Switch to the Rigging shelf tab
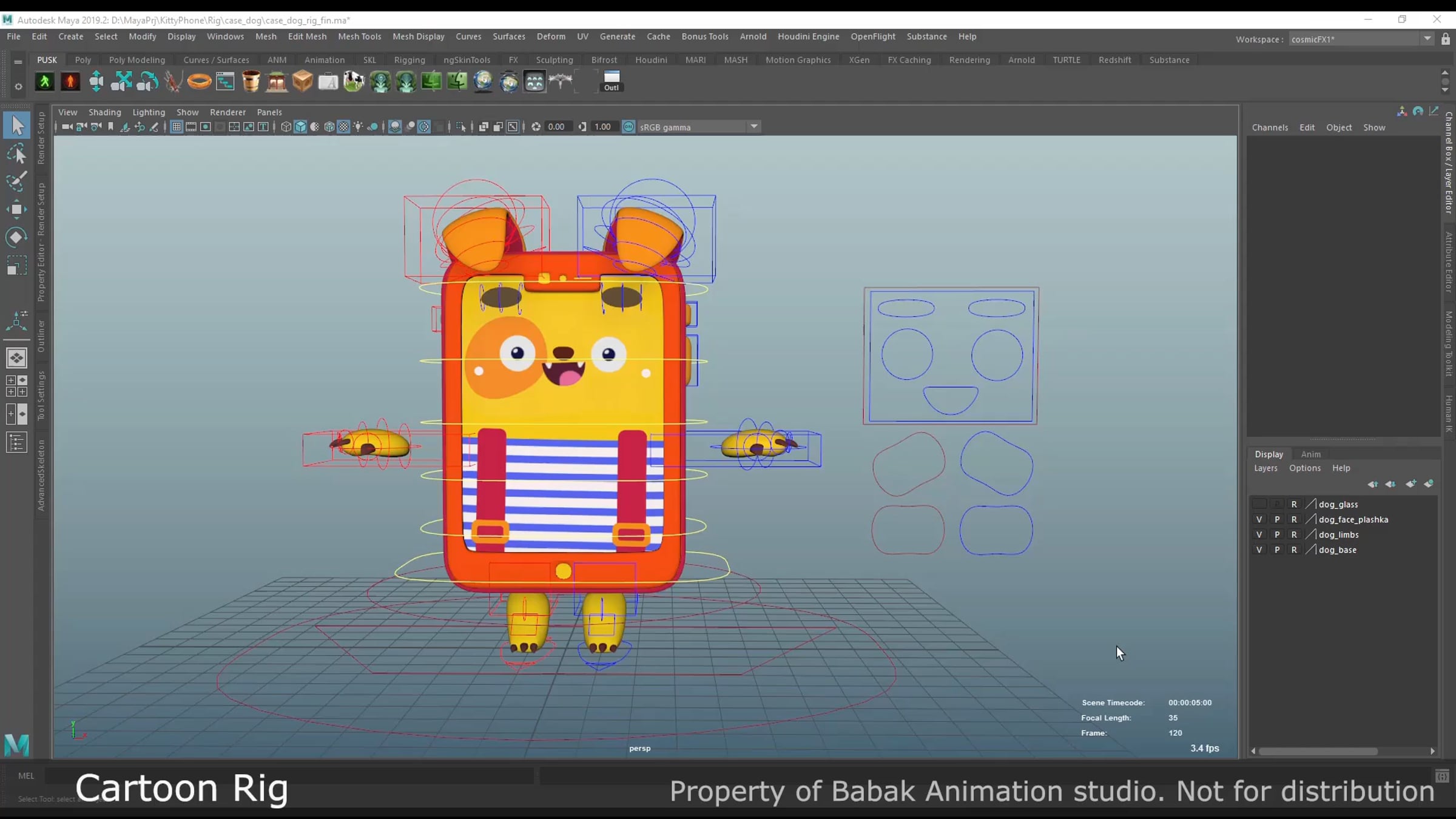The width and height of the screenshot is (1456, 819). [409, 60]
